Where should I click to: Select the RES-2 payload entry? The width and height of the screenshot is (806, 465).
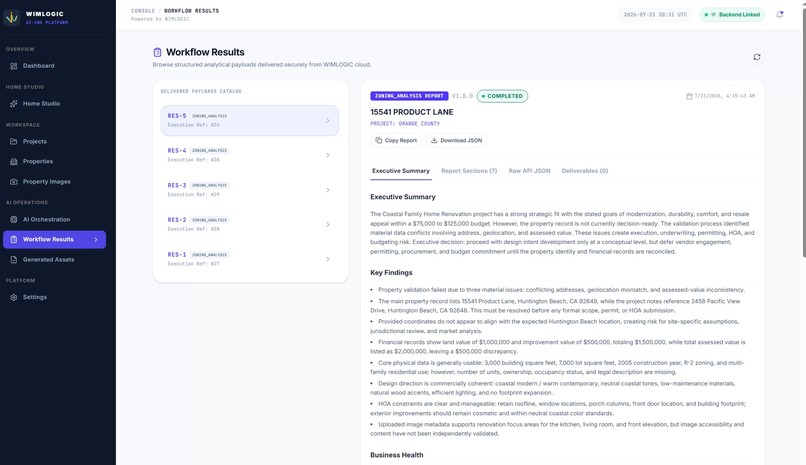[250, 225]
